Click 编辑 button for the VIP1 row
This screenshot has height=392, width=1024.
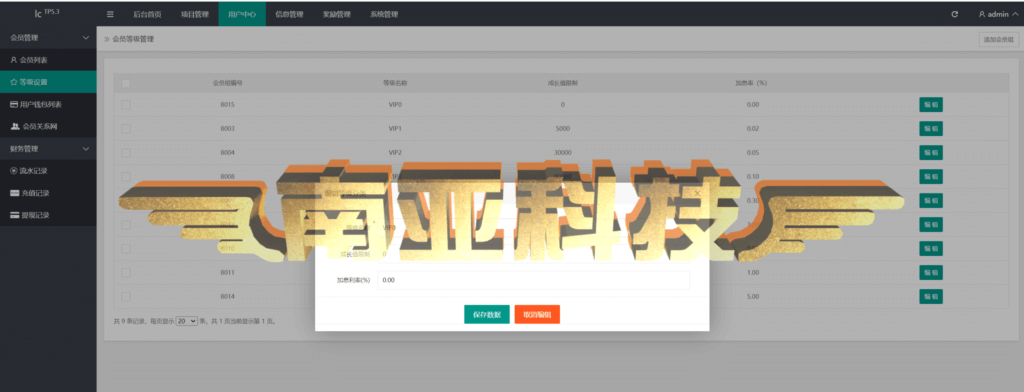[931, 129]
